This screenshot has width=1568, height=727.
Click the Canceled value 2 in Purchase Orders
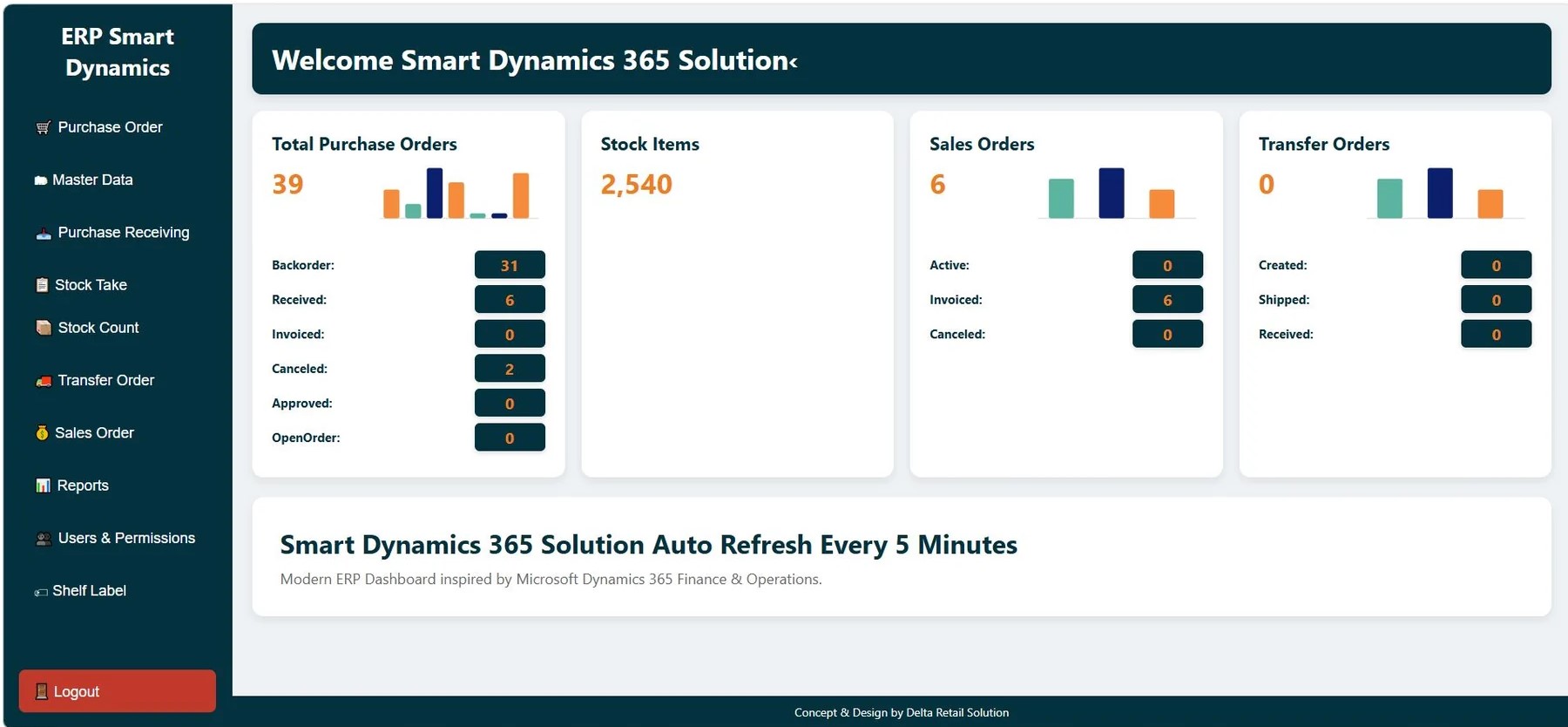pyautogui.click(x=510, y=369)
